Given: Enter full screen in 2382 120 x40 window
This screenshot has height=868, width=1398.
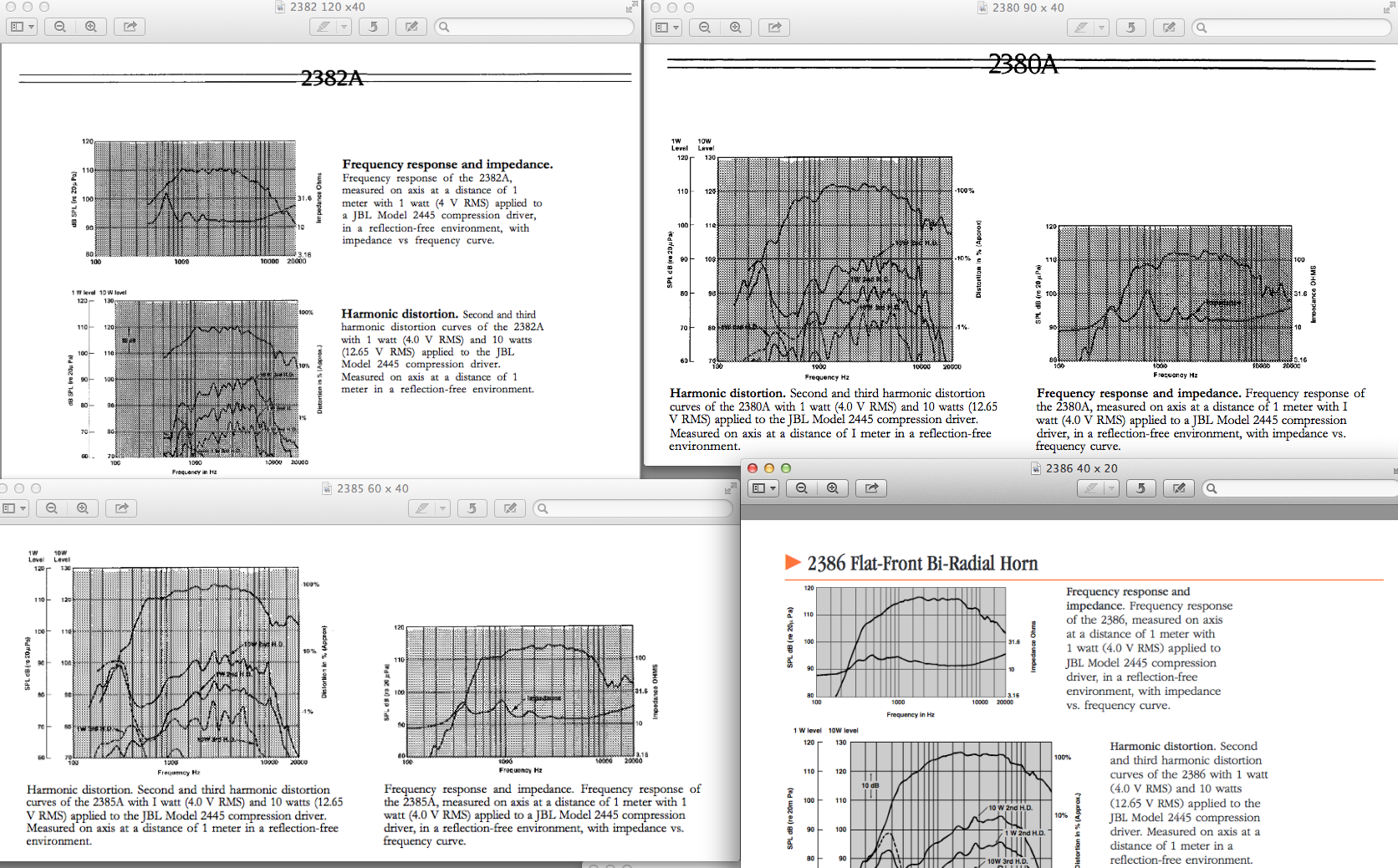Looking at the screenshot, I should point(631,8).
